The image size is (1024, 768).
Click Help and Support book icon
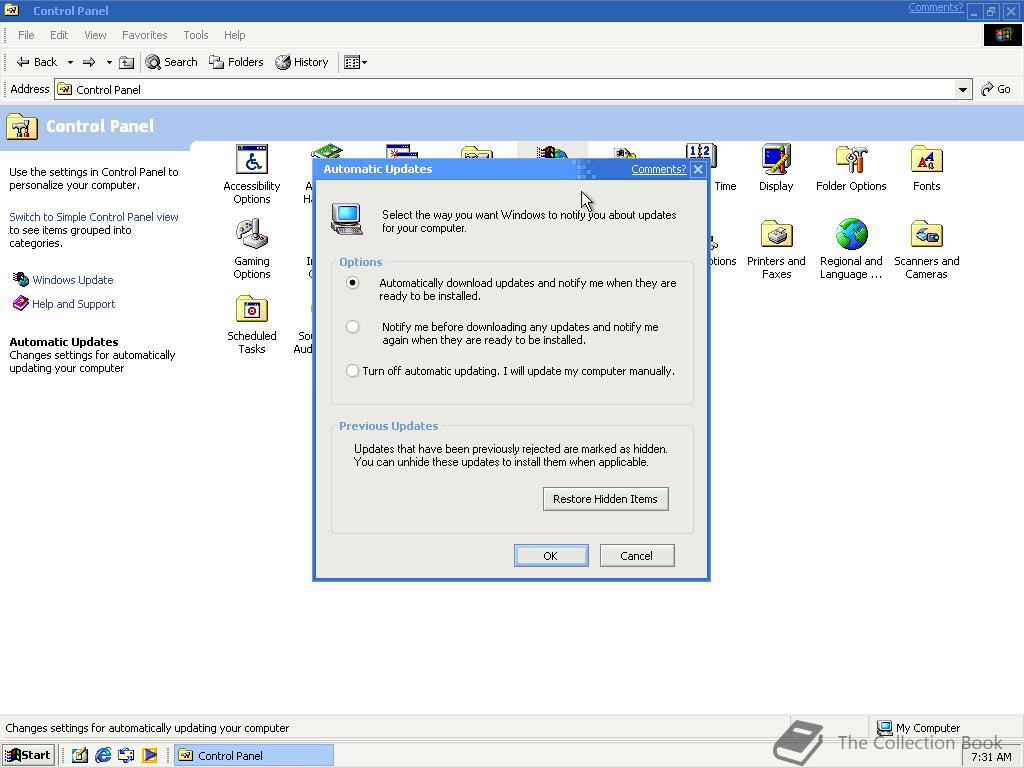[21, 304]
